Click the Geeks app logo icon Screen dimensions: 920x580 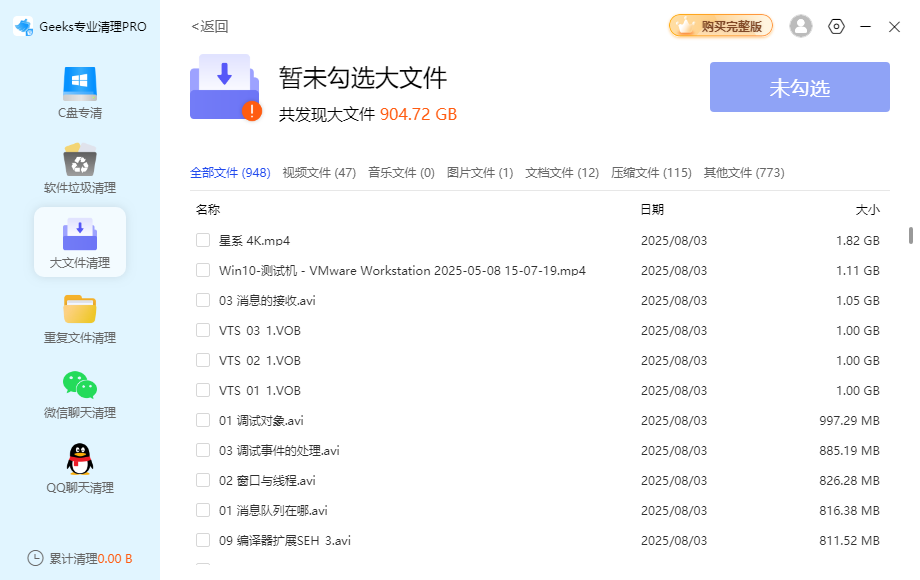tap(23, 26)
